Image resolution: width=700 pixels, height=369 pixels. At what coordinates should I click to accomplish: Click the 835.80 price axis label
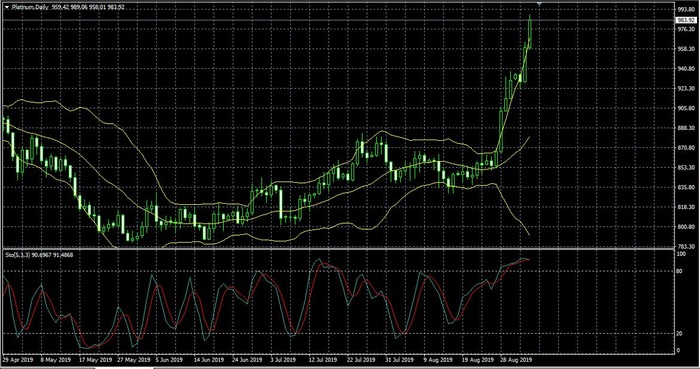[687, 187]
